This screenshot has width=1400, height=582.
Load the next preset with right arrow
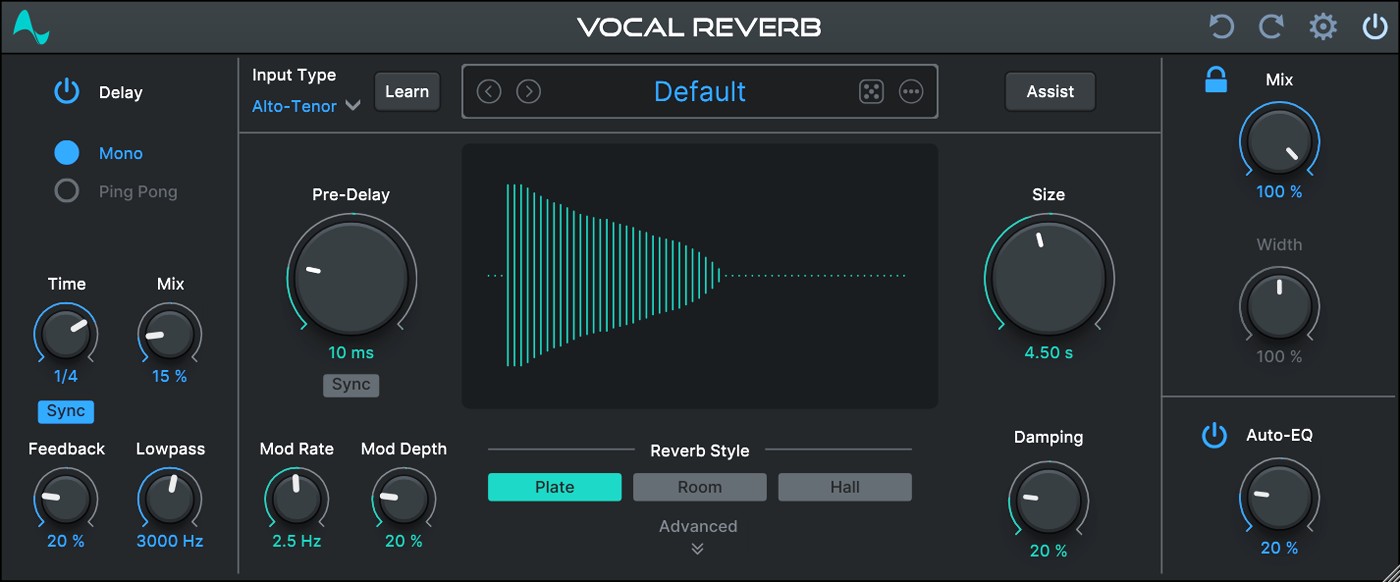tap(529, 92)
